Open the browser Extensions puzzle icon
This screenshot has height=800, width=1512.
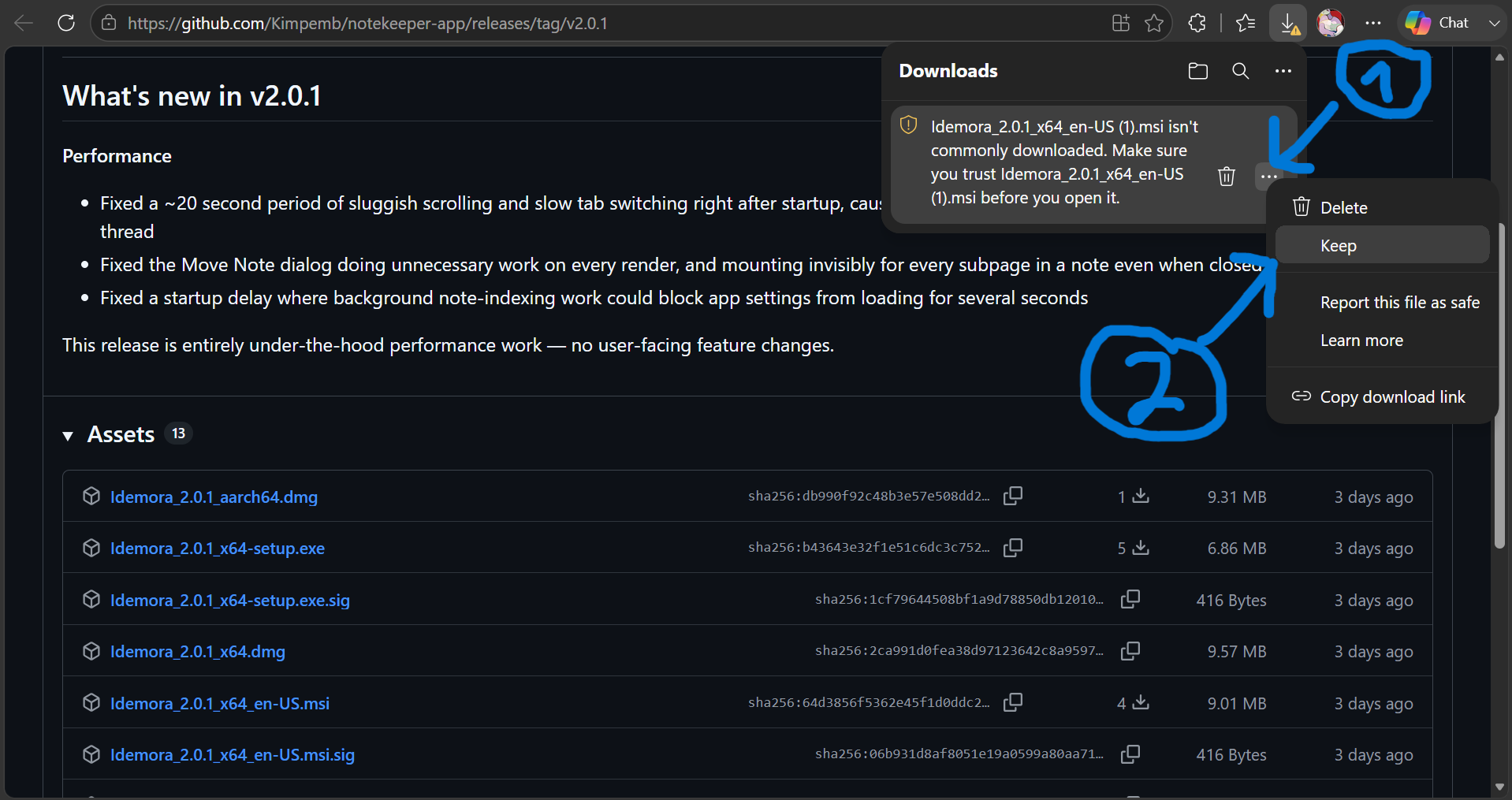(x=1197, y=23)
